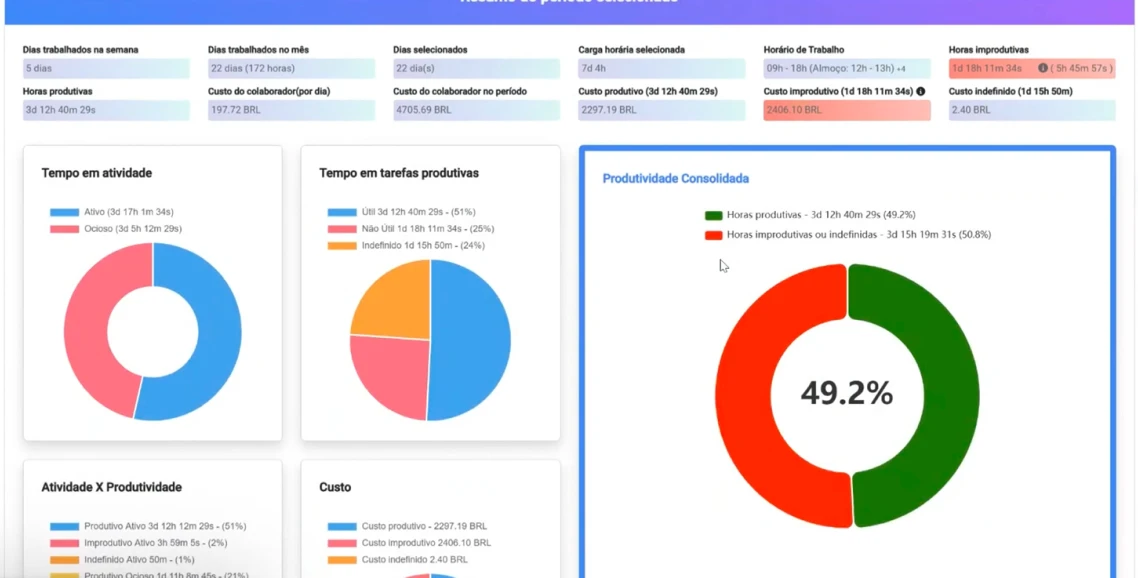
Task: Click the 49.2% value in the donut center
Action: click(x=847, y=393)
